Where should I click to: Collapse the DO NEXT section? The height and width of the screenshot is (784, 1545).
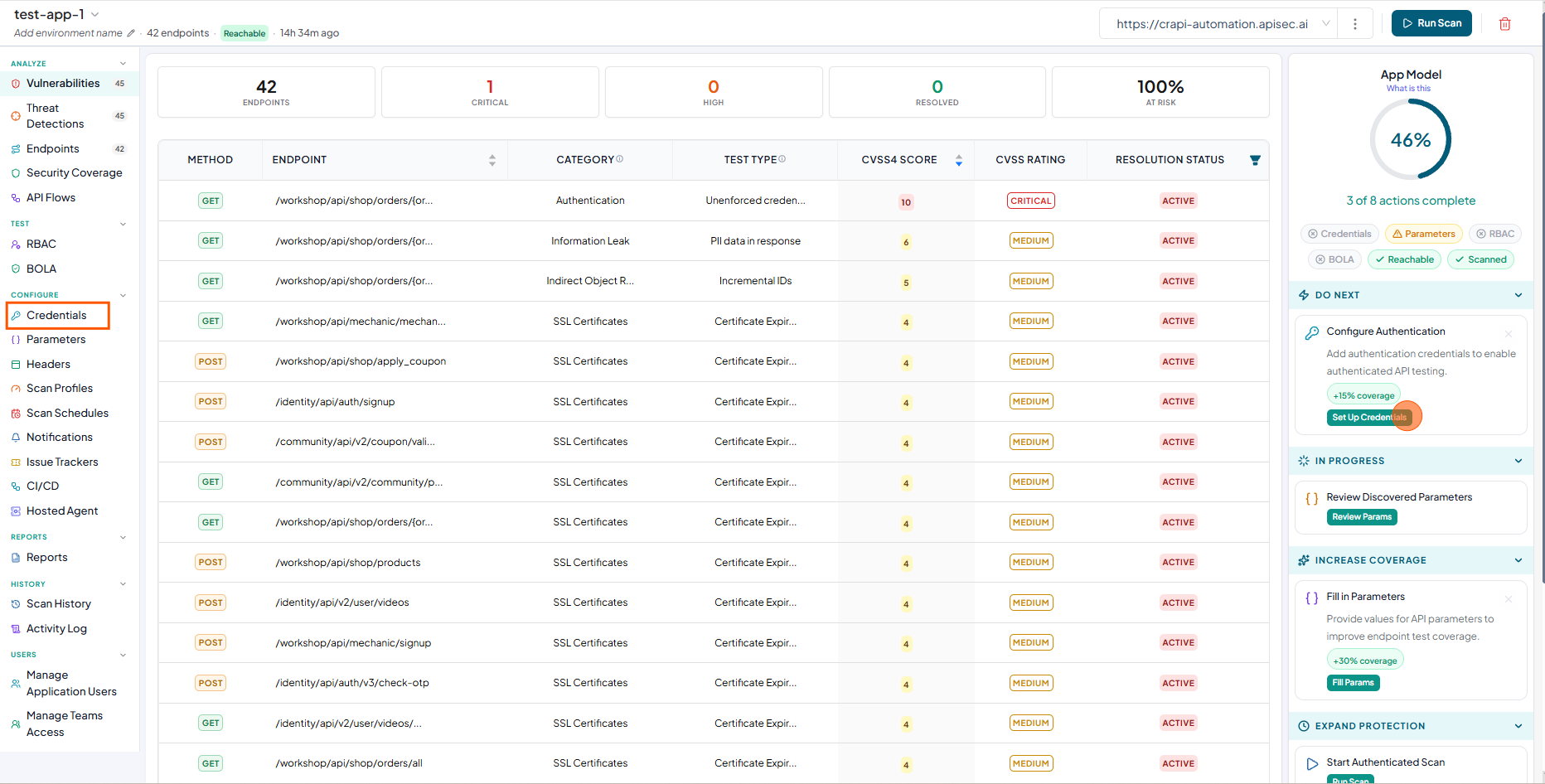pos(1518,295)
